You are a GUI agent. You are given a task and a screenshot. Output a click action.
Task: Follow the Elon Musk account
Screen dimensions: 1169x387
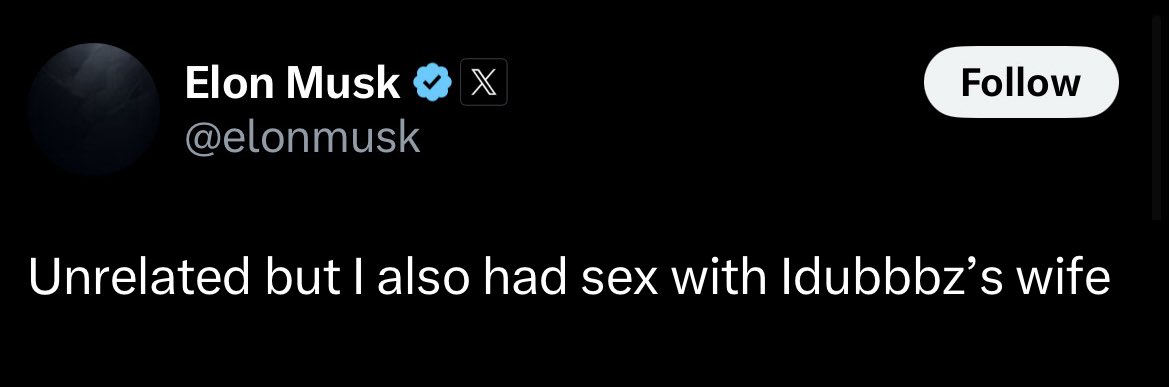click(x=1021, y=82)
